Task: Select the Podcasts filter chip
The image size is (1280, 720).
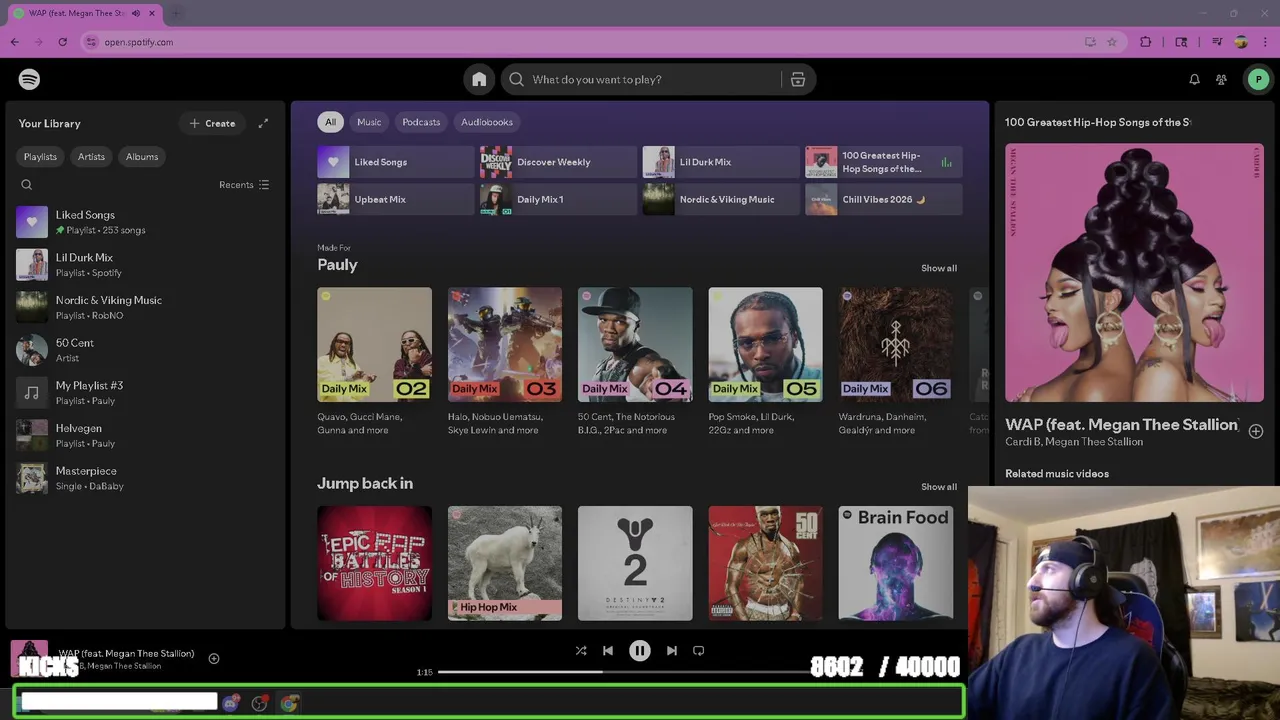Action: [421, 122]
